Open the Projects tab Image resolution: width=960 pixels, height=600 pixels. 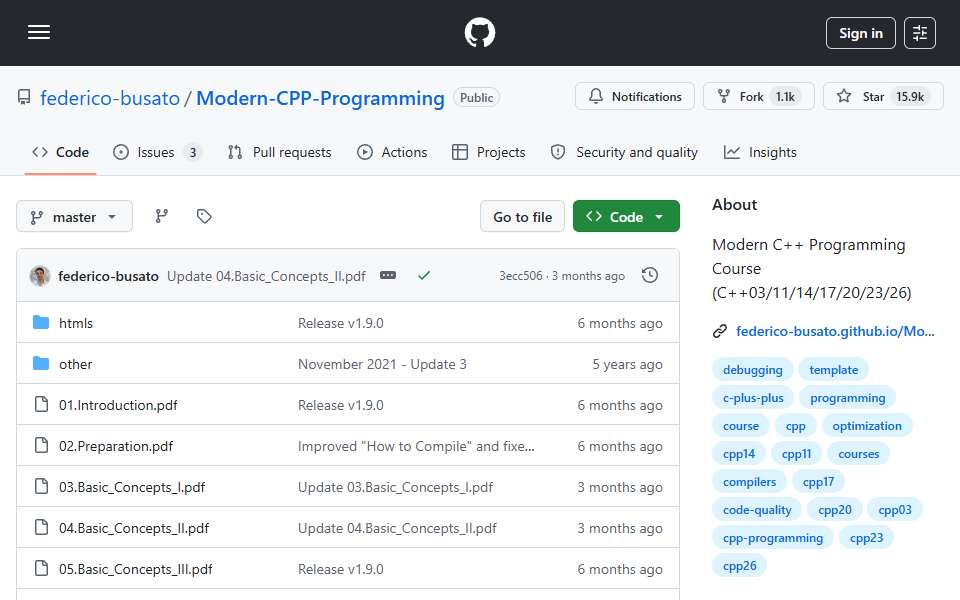click(x=489, y=152)
